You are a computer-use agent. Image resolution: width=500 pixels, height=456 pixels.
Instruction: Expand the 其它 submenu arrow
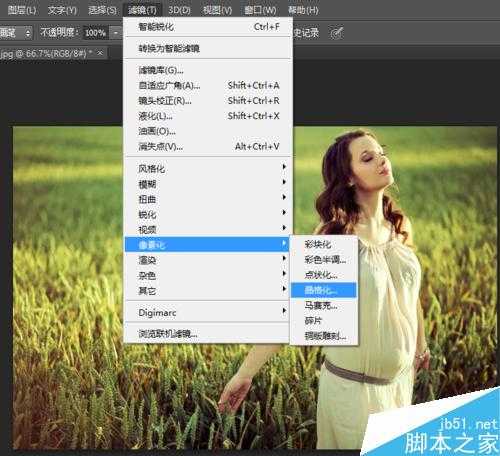tap(284, 289)
